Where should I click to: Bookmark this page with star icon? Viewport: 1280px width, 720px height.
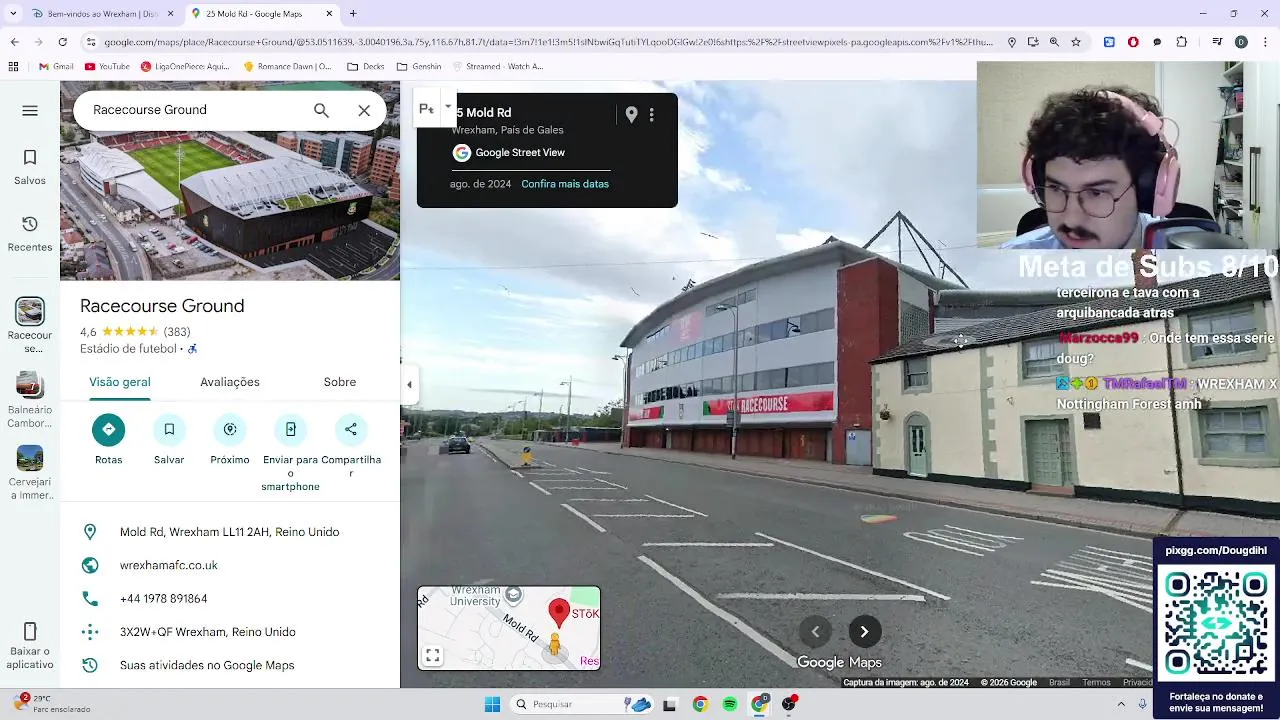(x=1076, y=42)
